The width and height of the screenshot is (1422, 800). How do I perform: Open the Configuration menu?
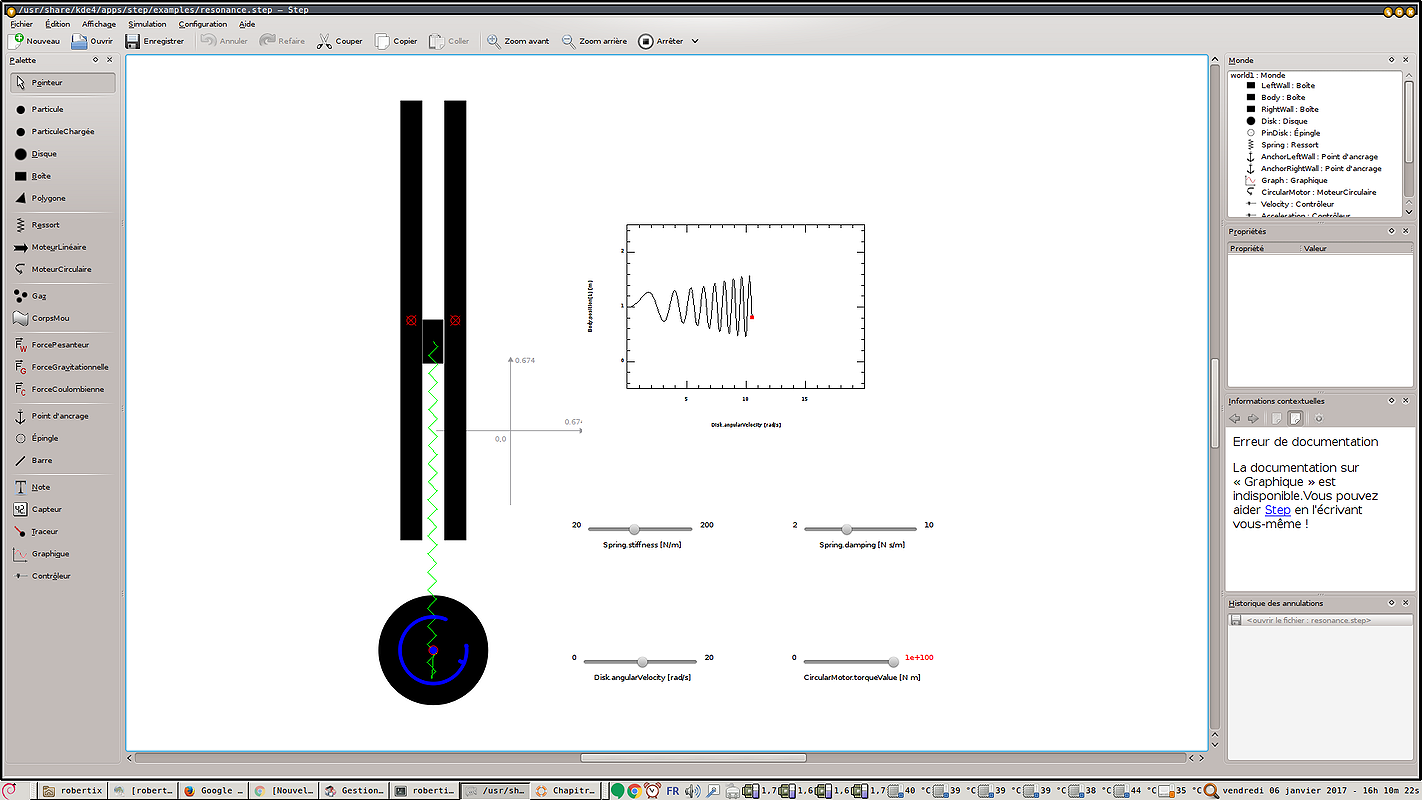tap(203, 24)
